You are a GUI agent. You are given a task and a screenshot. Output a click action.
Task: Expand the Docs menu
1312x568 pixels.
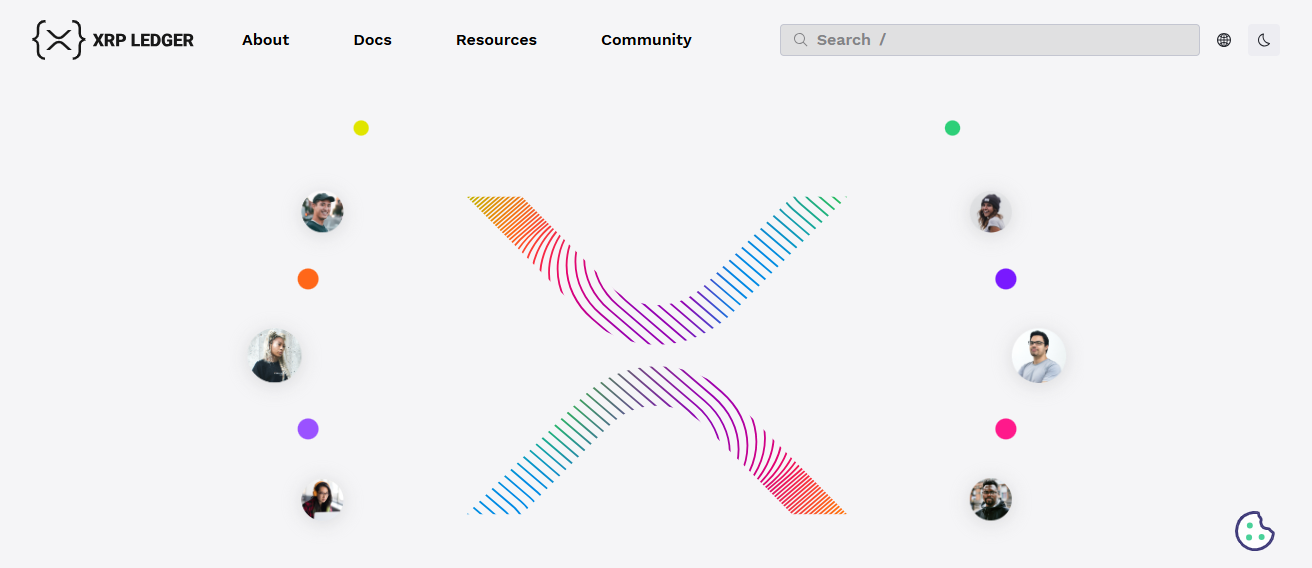click(x=372, y=40)
